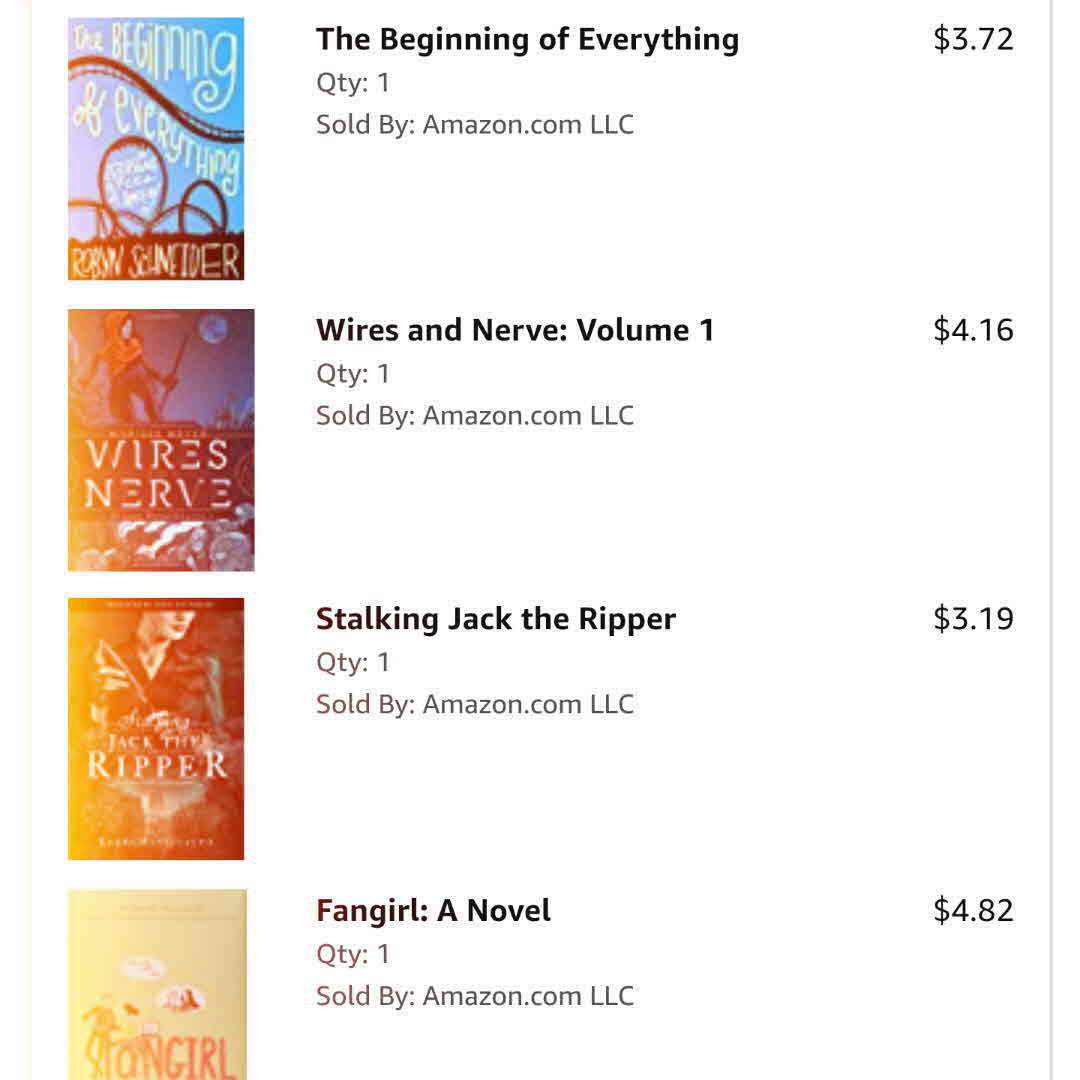Open 'The Beginning of Everything' title link
1080x1080 pixels.
click(x=527, y=39)
